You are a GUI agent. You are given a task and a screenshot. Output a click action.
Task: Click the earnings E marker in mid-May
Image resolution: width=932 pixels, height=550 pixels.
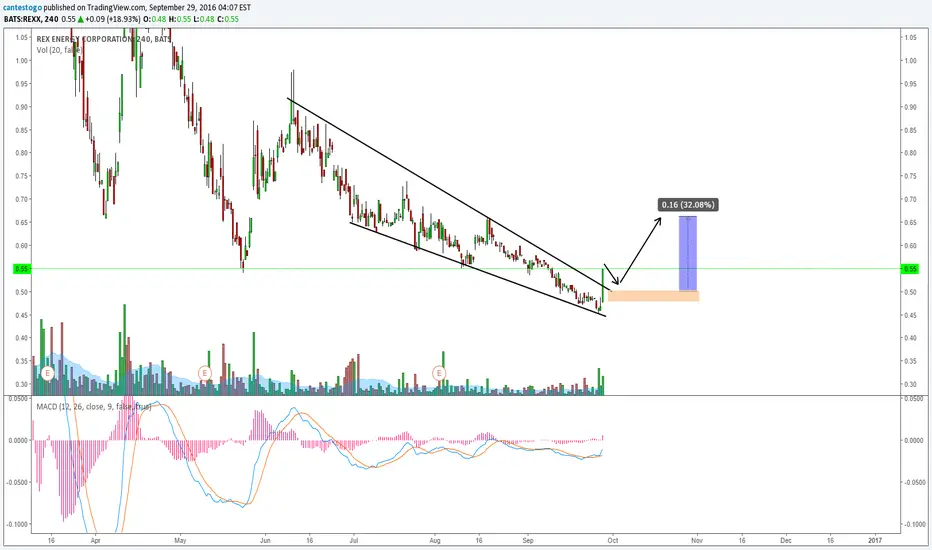(x=204, y=373)
